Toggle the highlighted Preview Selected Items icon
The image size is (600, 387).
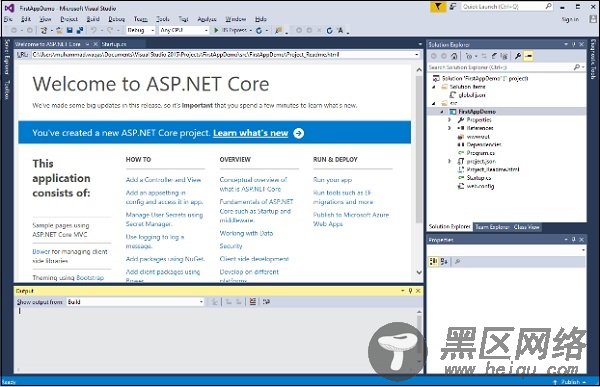pos(528,56)
